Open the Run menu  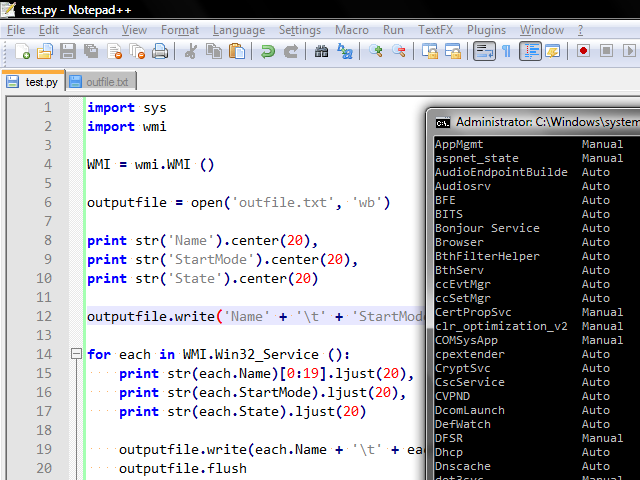393,30
